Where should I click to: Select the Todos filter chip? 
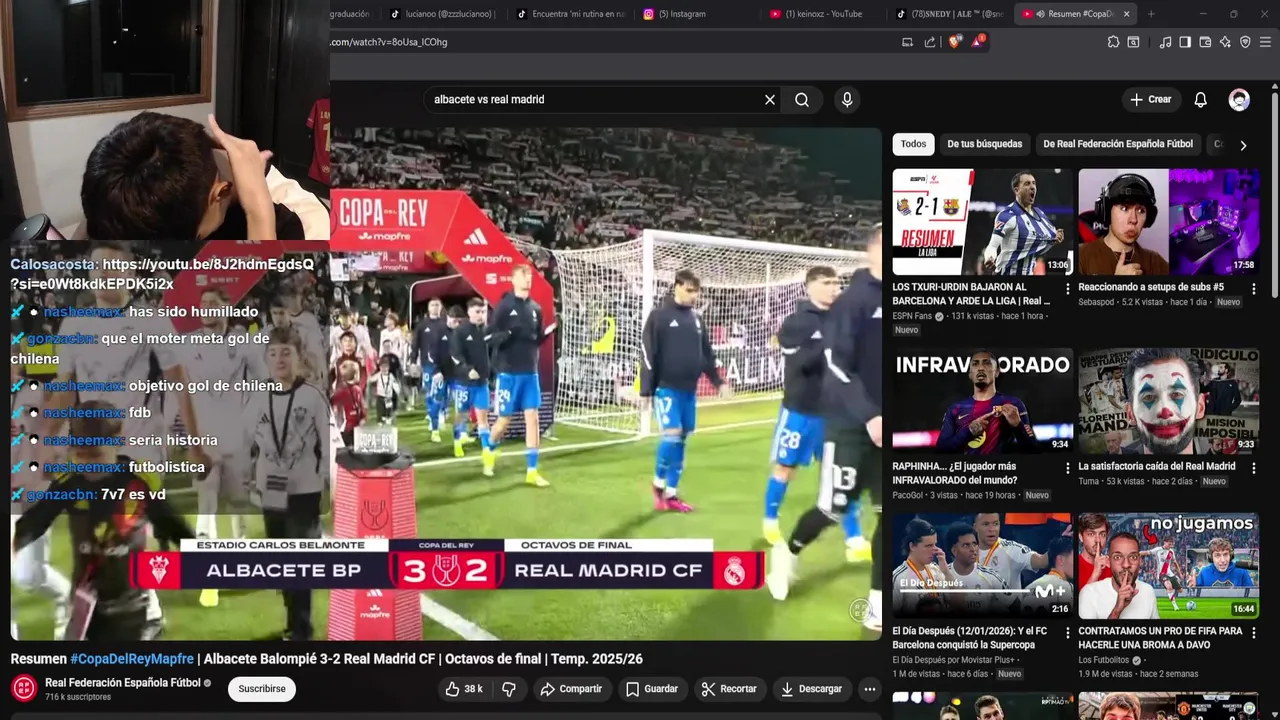tap(913, 144)
